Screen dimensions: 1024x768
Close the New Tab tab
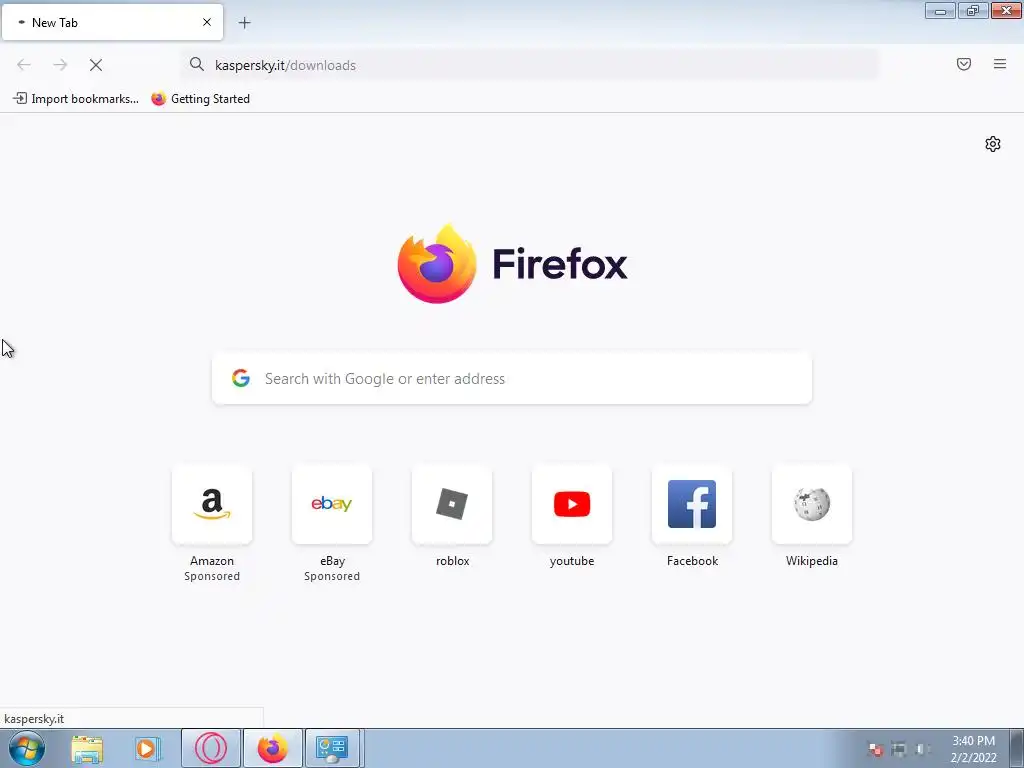click(207, 22)
